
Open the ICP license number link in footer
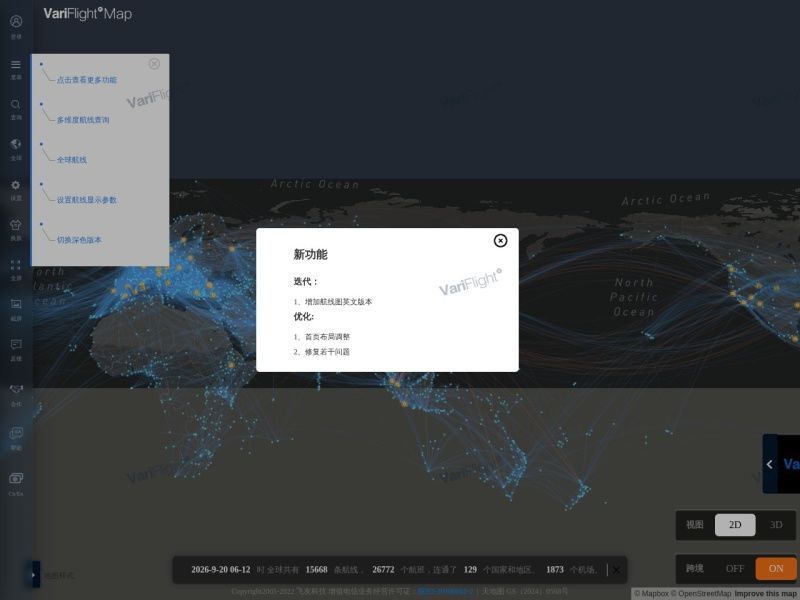point(445,591)
